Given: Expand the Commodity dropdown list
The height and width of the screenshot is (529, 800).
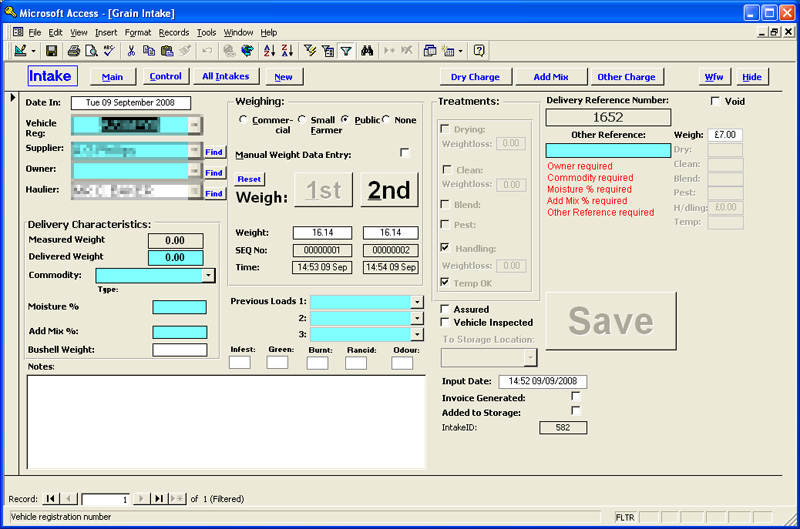Looking at the screenshot, I should pos(208,275).
